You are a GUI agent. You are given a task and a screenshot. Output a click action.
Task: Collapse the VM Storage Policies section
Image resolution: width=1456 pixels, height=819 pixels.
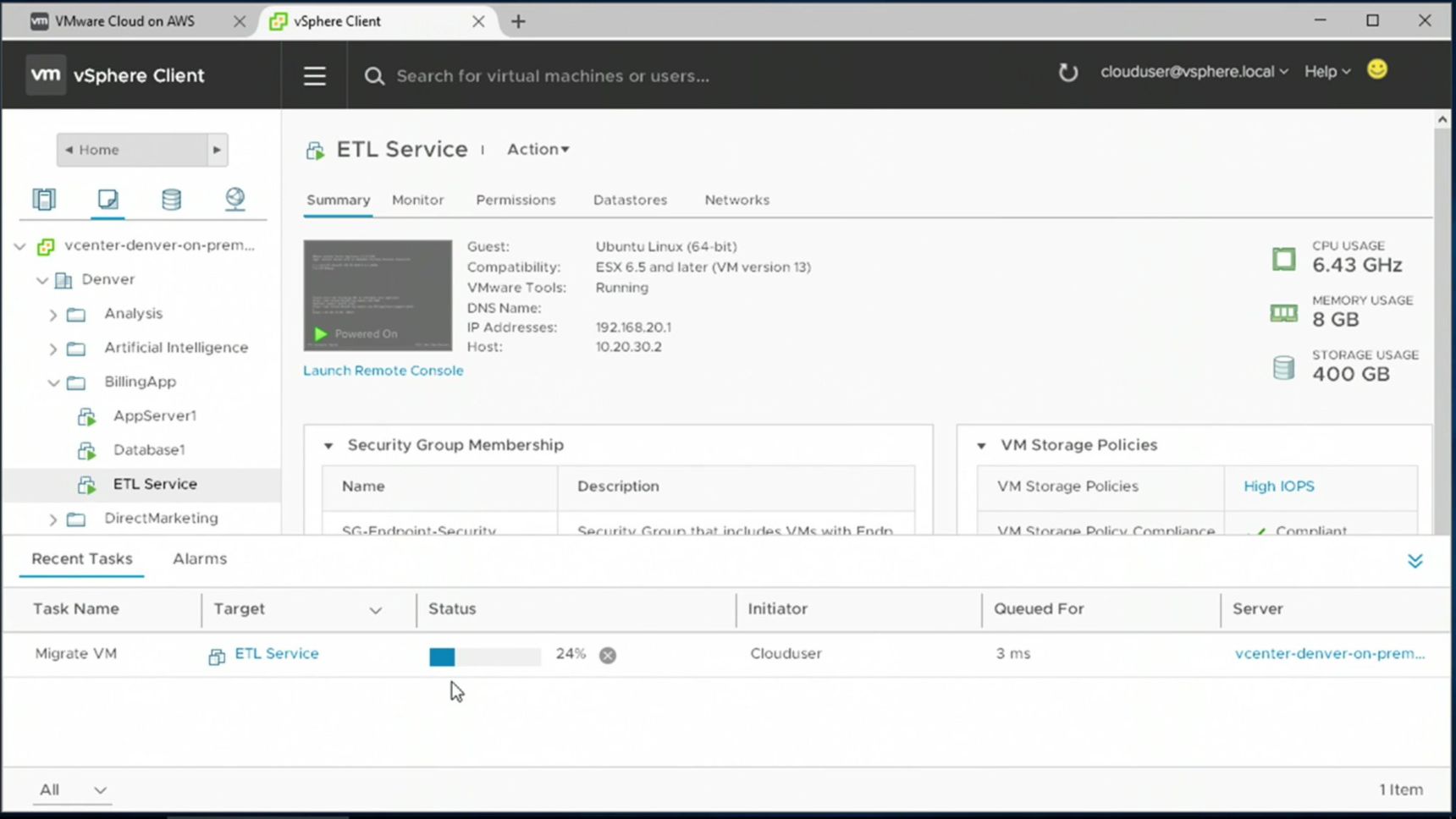[982, 446]
